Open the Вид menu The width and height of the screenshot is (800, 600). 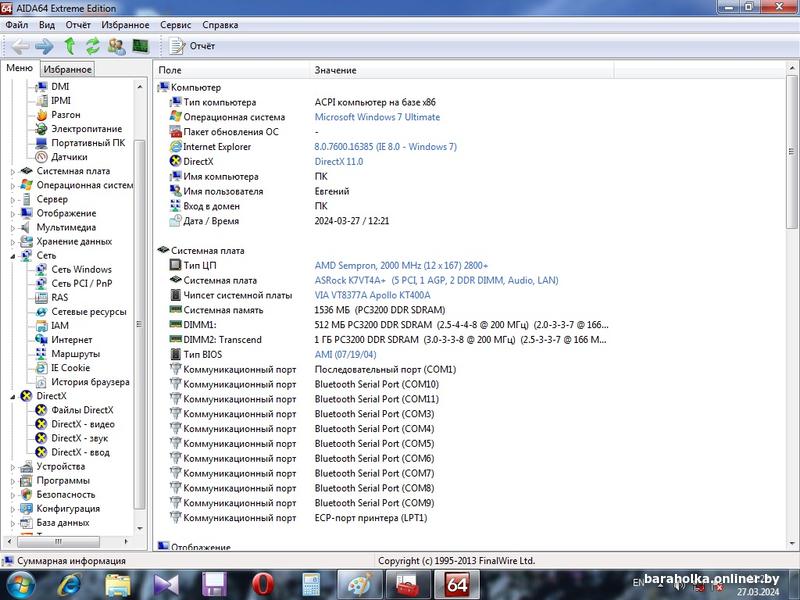coord(46,24)
